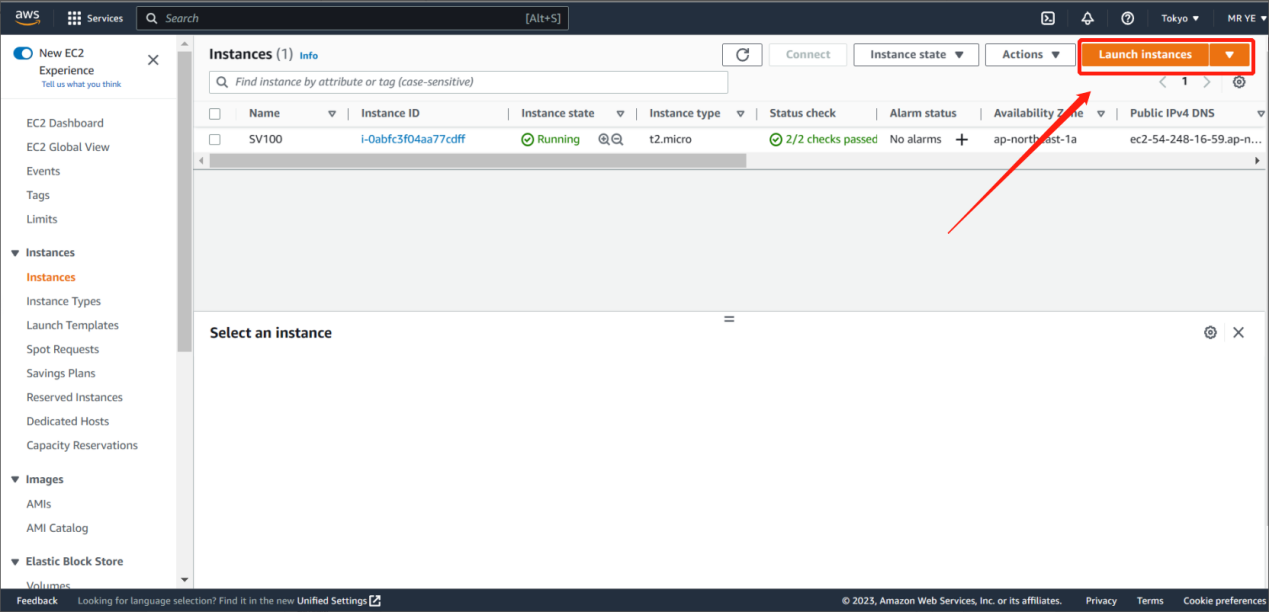This screenshot has height=612, width=1269.
Task: Check the select-all instances checkbox
Action: (x=215, y=114)
